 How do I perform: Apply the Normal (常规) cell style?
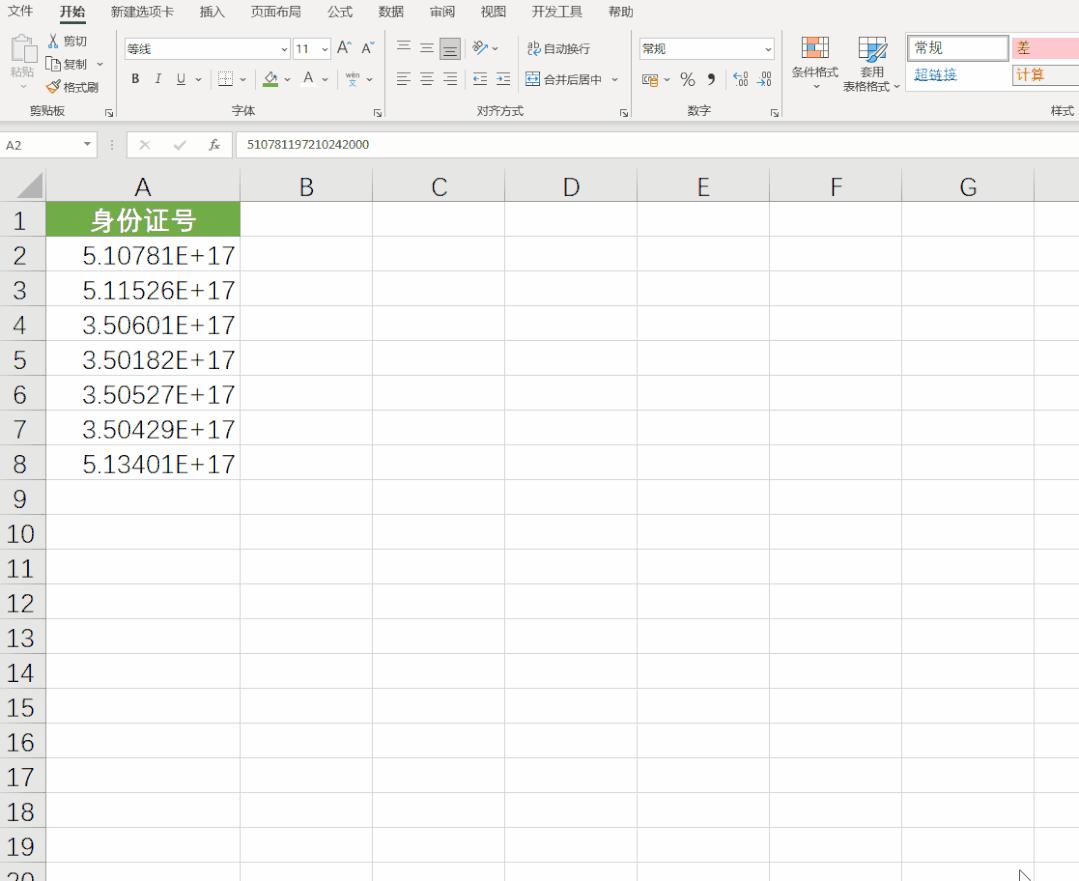[958, 48]
